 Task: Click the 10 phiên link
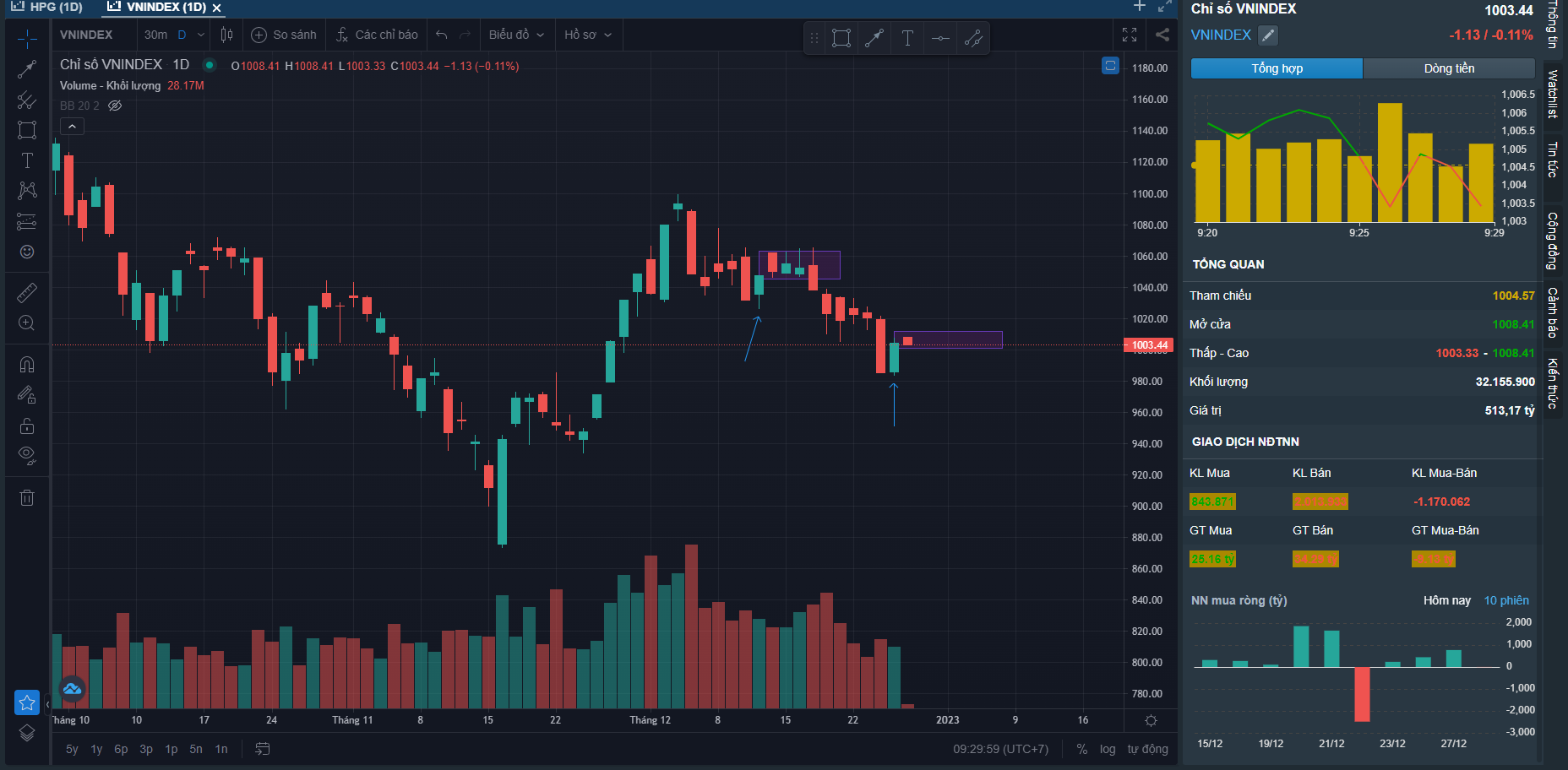point(1506,600)
